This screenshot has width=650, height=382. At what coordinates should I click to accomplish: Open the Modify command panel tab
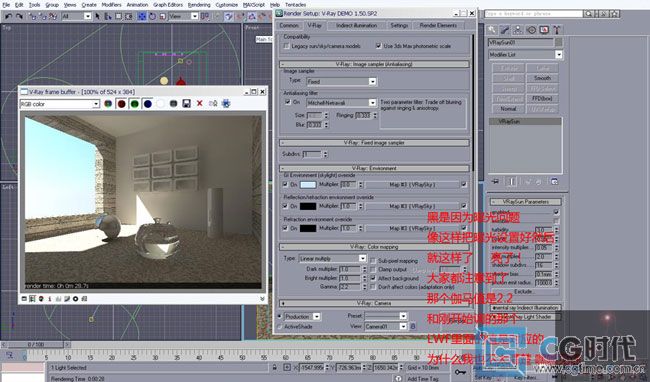[x=504, y=29]
